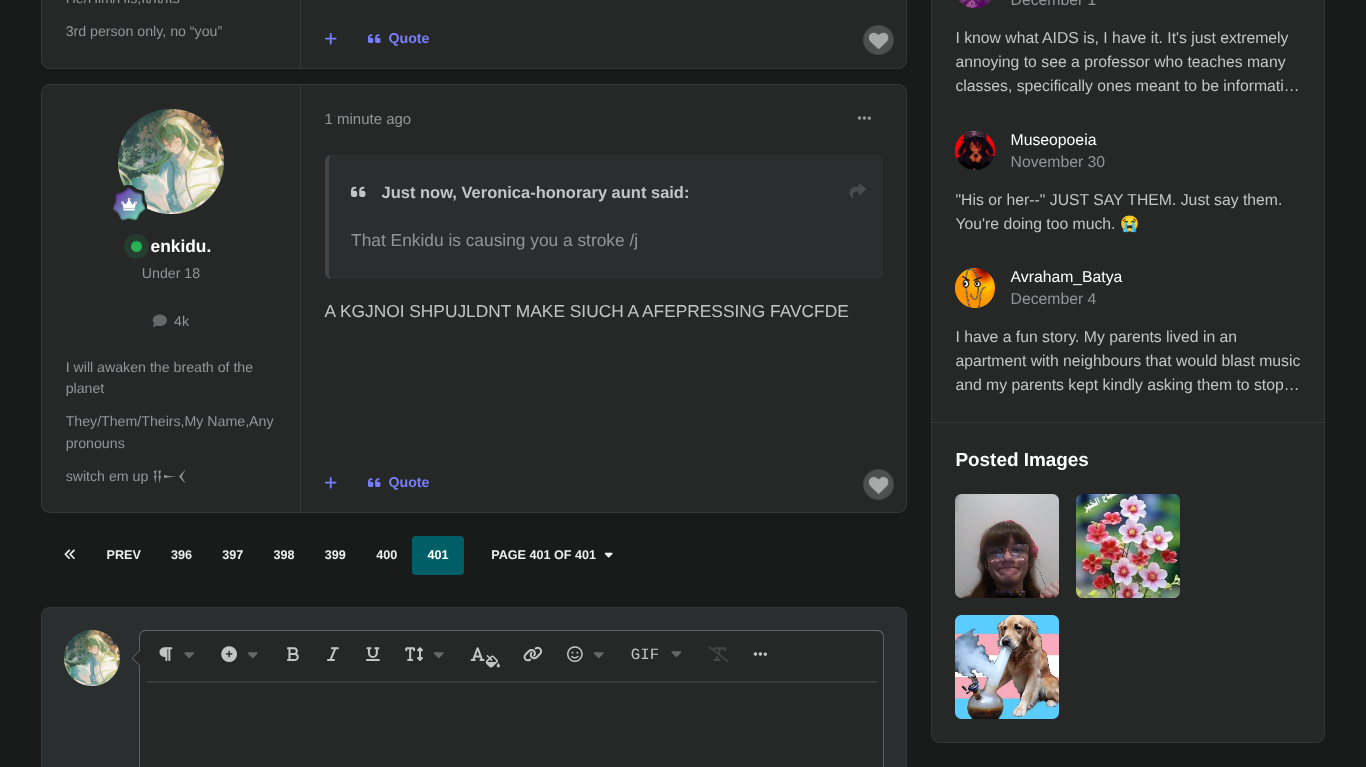Click the PREV page link

pos(123,555)
